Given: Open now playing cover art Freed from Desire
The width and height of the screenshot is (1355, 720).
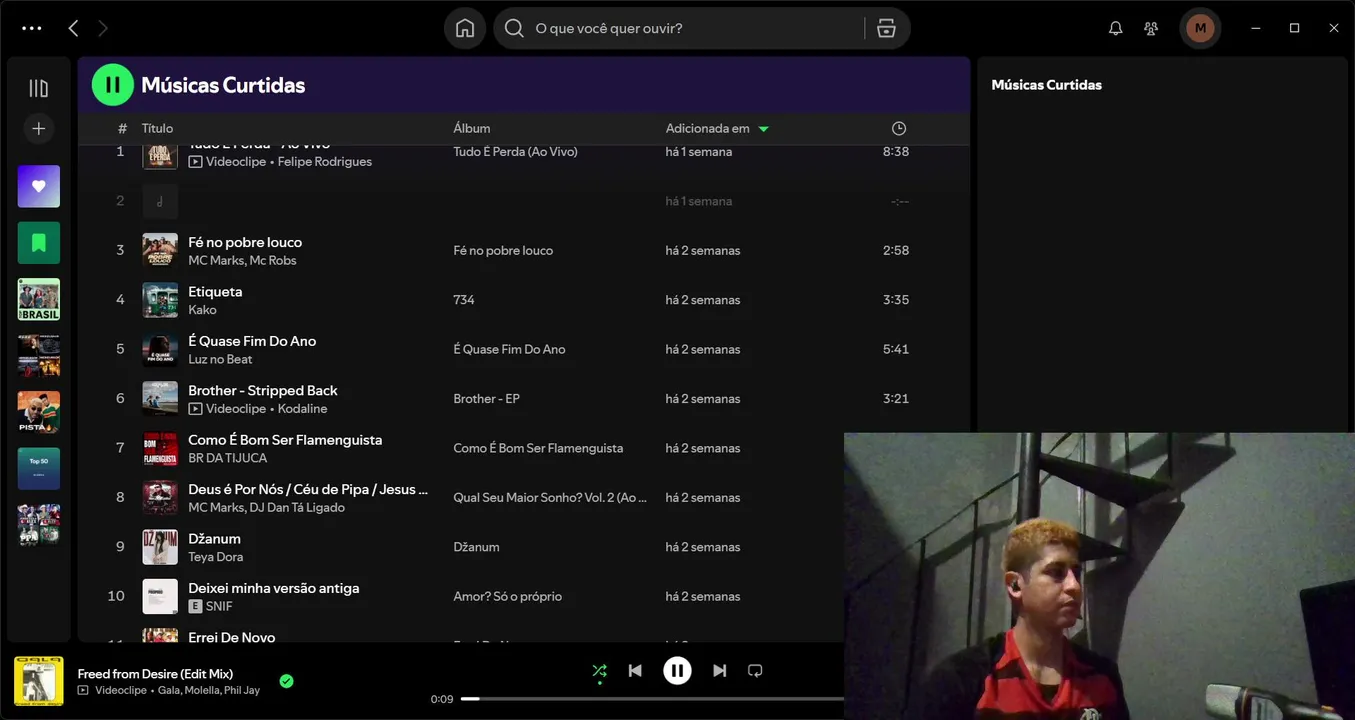Looking at the screenshot, I should point(39,681).
